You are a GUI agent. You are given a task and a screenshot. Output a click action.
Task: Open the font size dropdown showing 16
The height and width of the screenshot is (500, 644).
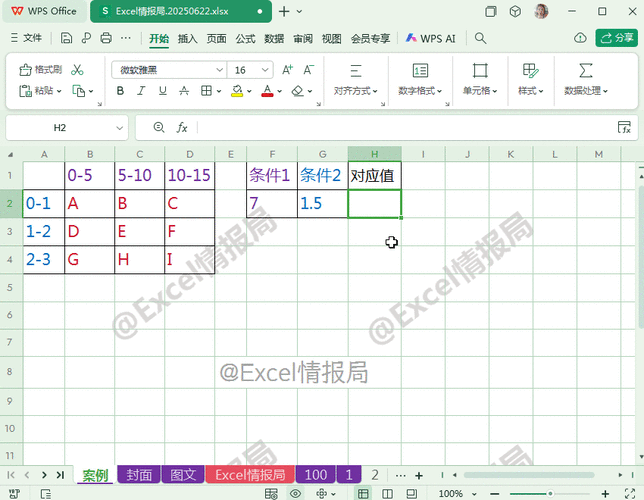click(x=265, y=70)
